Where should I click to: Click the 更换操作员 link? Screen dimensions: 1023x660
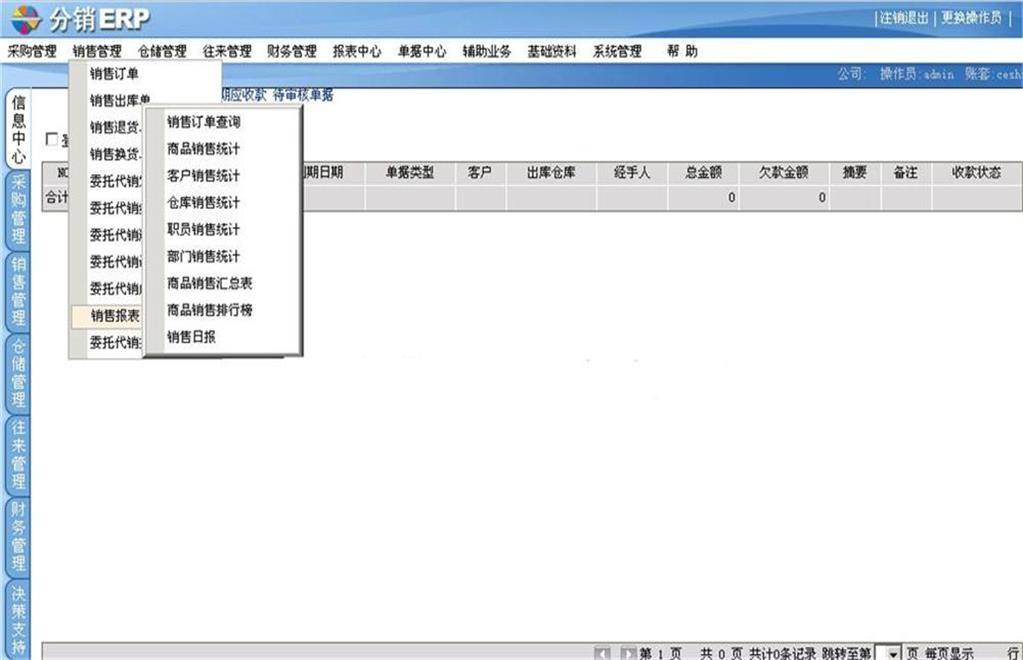point(971,18)
